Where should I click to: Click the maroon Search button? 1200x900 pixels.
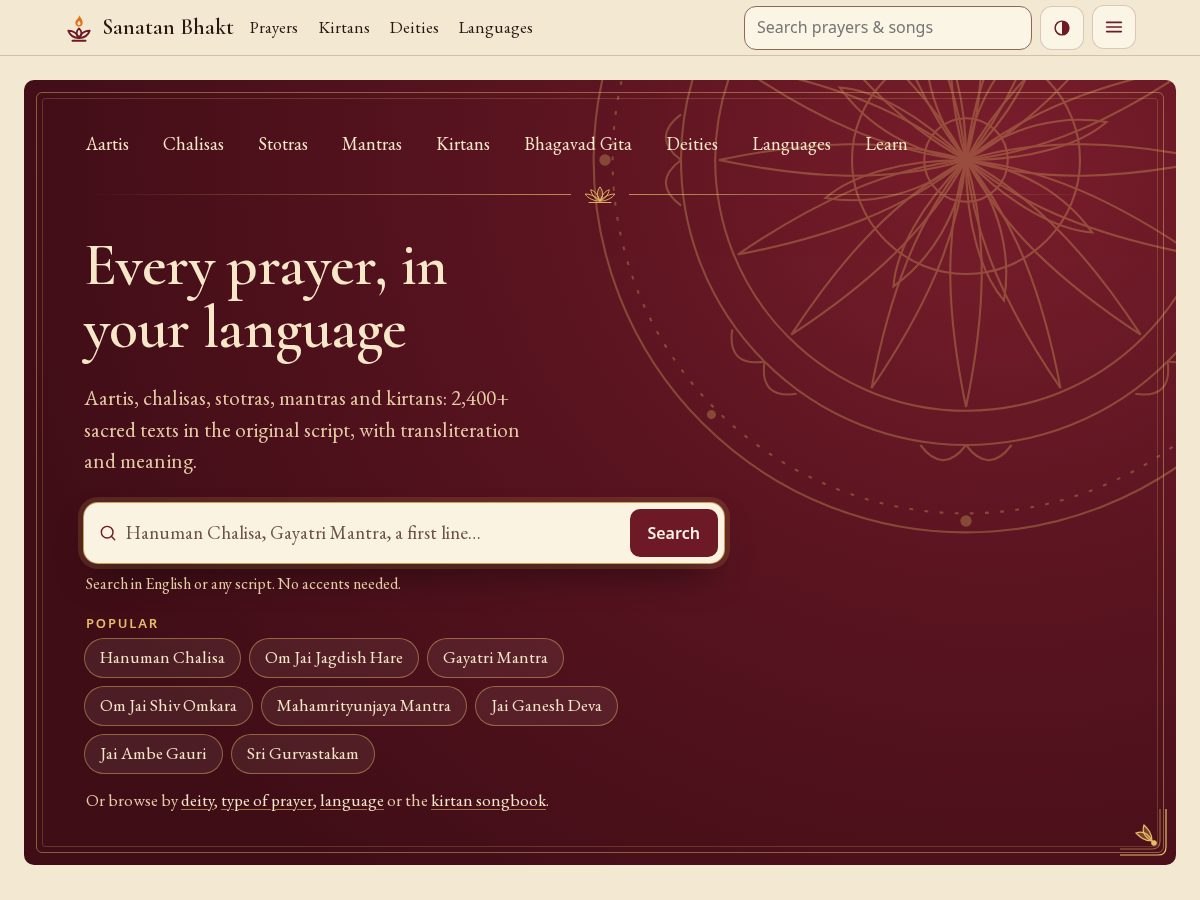[x=674, y=533]
